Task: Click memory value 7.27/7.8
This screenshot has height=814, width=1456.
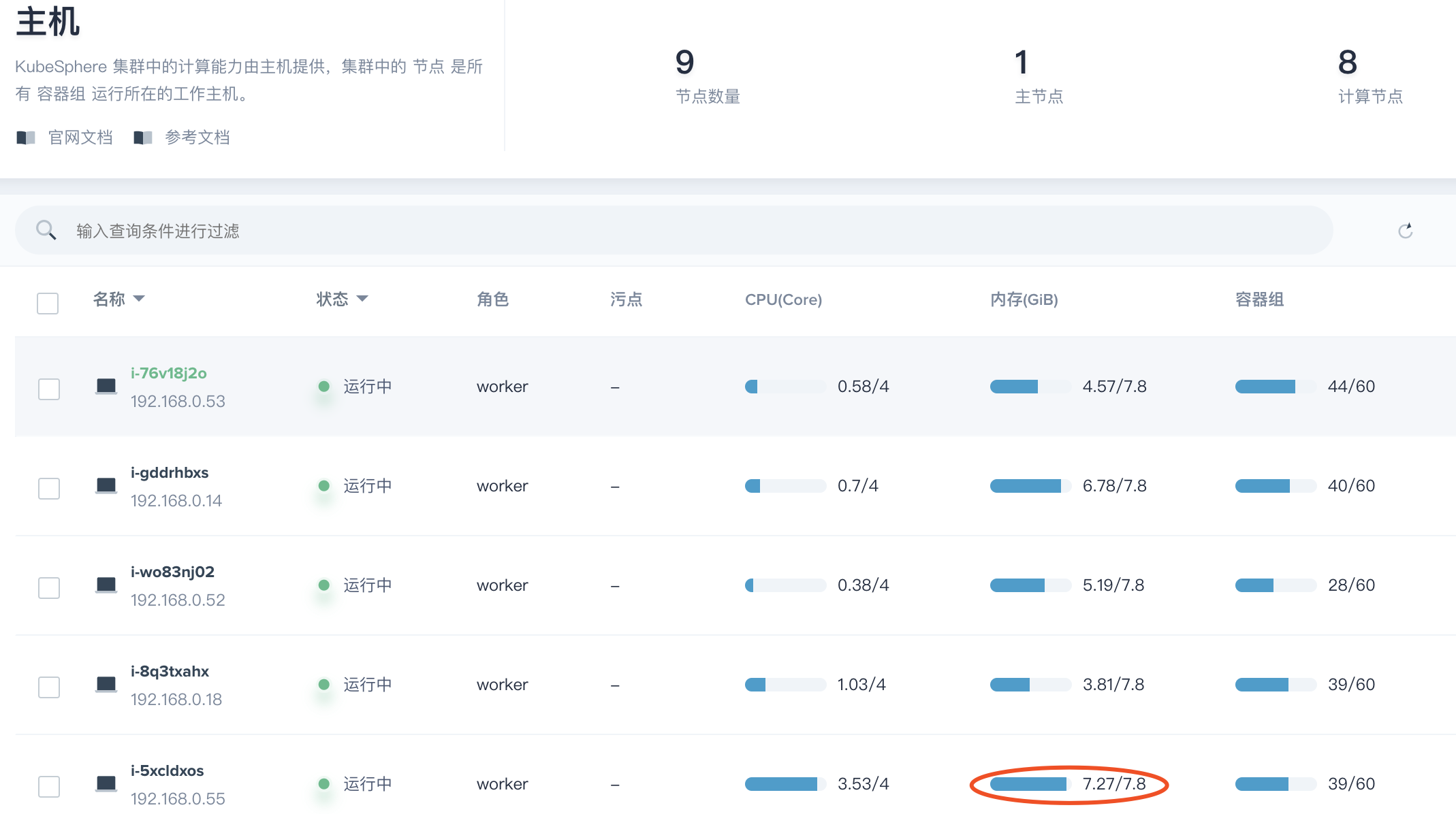Action: point(1115,784)
